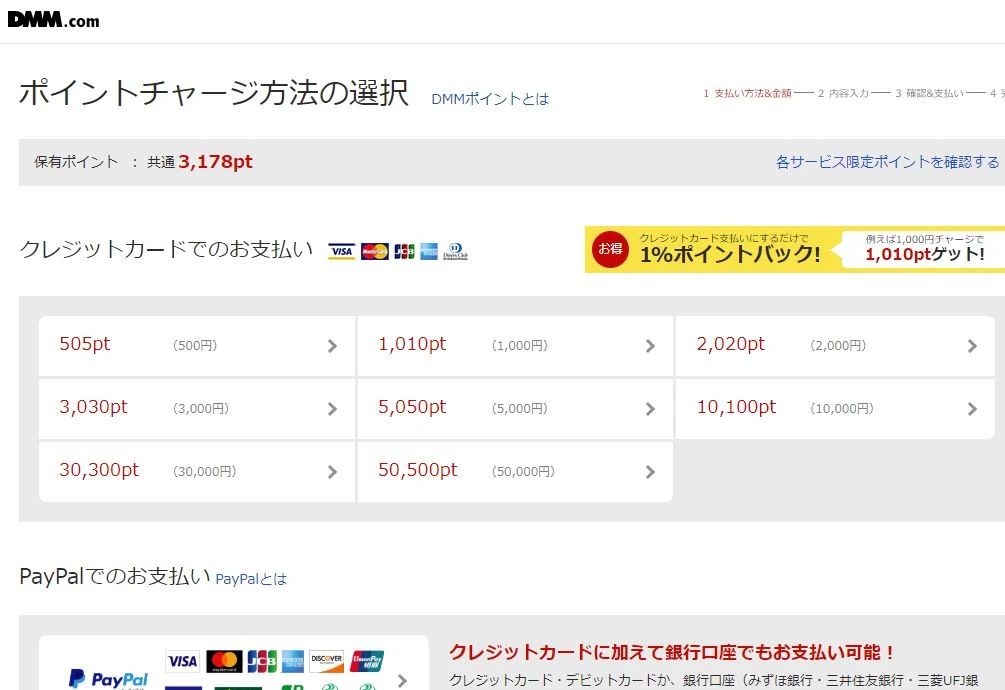
Task: Open the DMMポイントとは link
Action: pos(490,99)
